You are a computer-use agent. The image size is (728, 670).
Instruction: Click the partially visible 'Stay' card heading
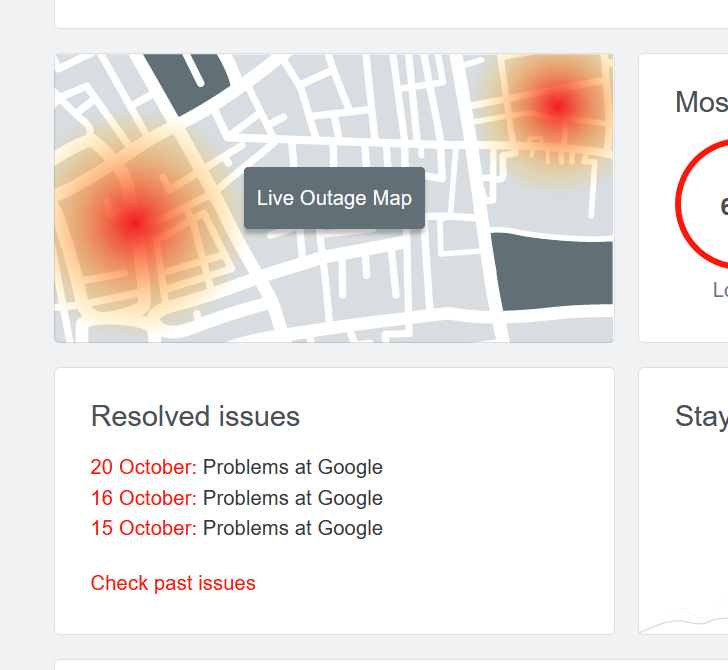tap(701, 417)
